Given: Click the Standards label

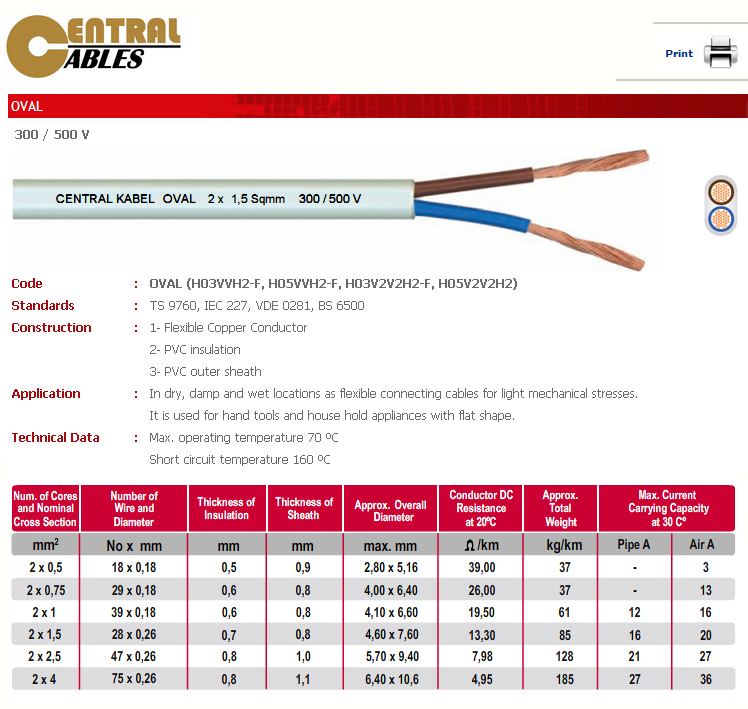Looking at the screenshot, I should point(43,306).
